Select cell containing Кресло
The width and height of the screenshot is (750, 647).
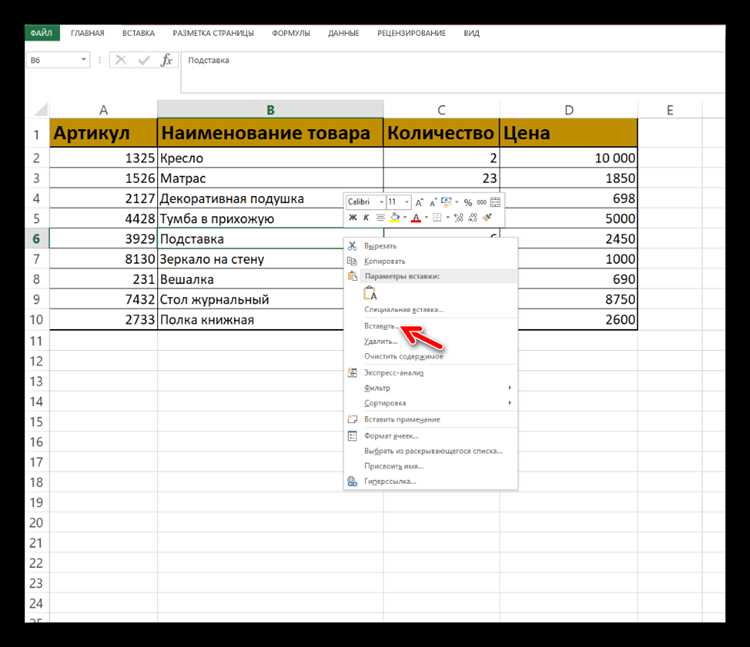click(270, 158)
